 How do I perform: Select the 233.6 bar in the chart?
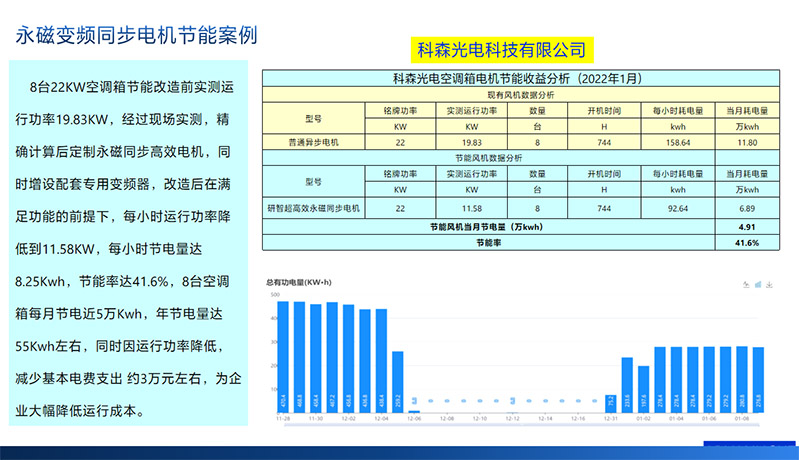627,385
